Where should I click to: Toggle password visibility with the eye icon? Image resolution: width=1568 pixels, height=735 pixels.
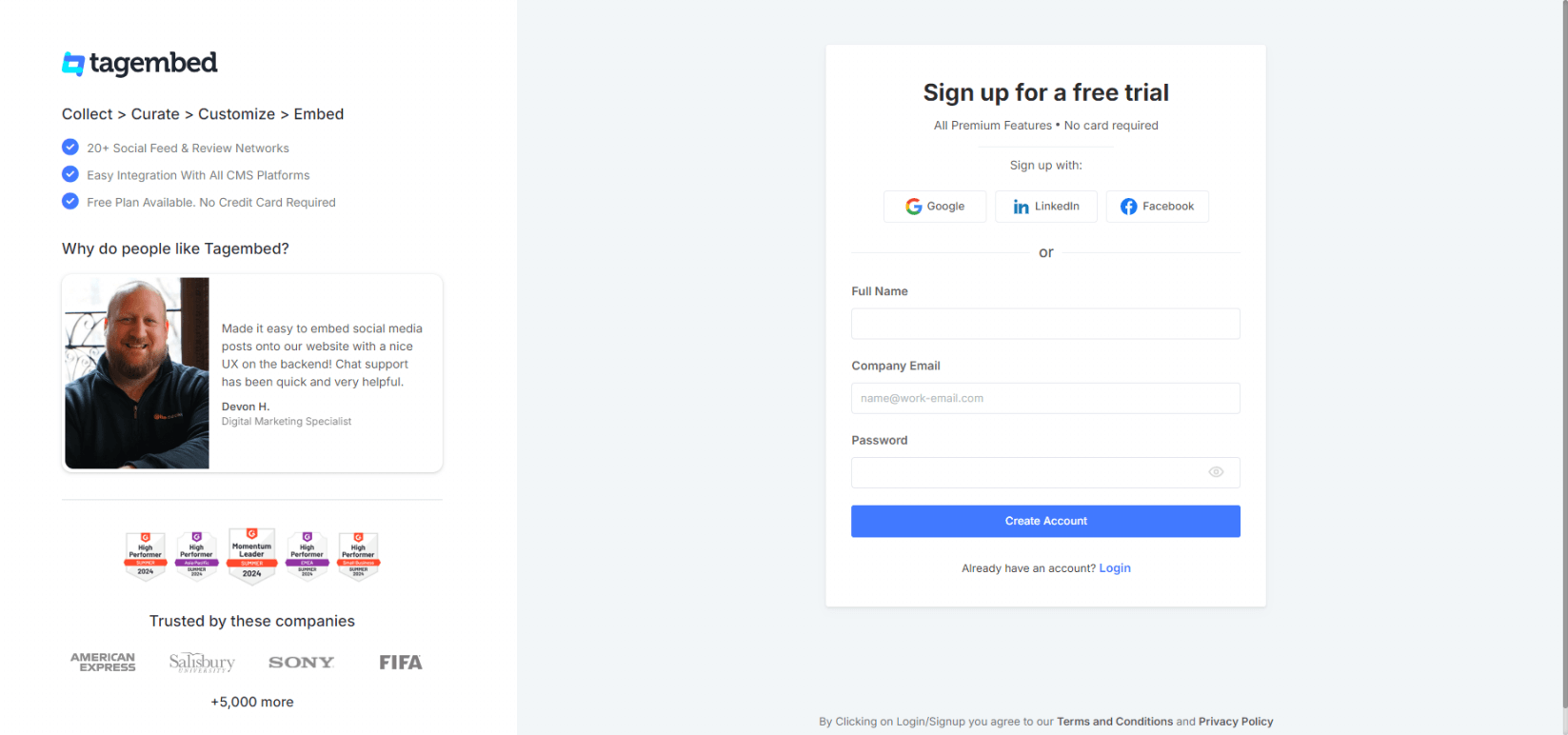tap(1216, 472)
